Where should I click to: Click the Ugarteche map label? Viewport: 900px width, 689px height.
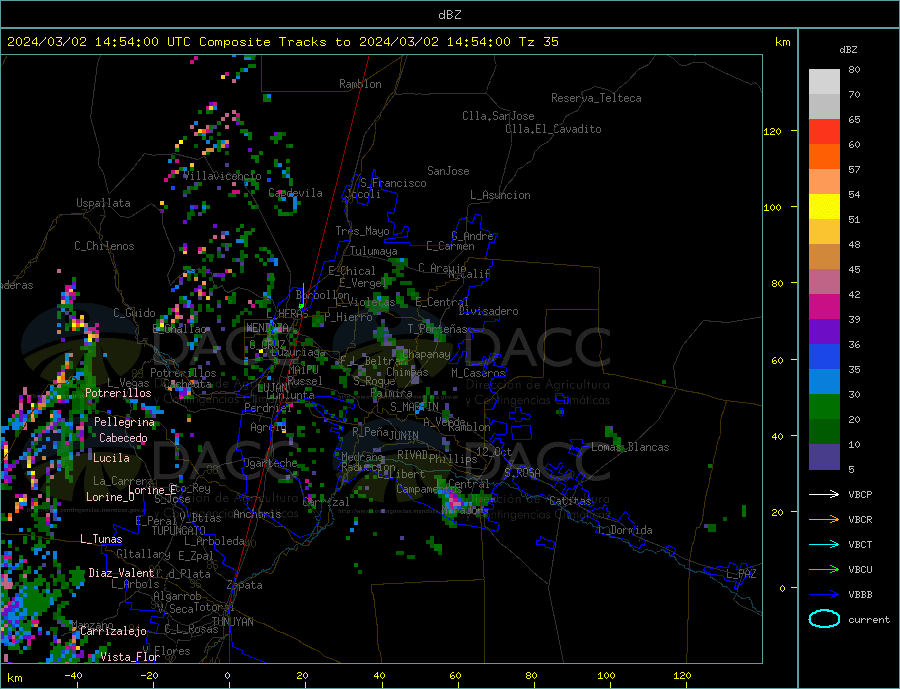270,463
